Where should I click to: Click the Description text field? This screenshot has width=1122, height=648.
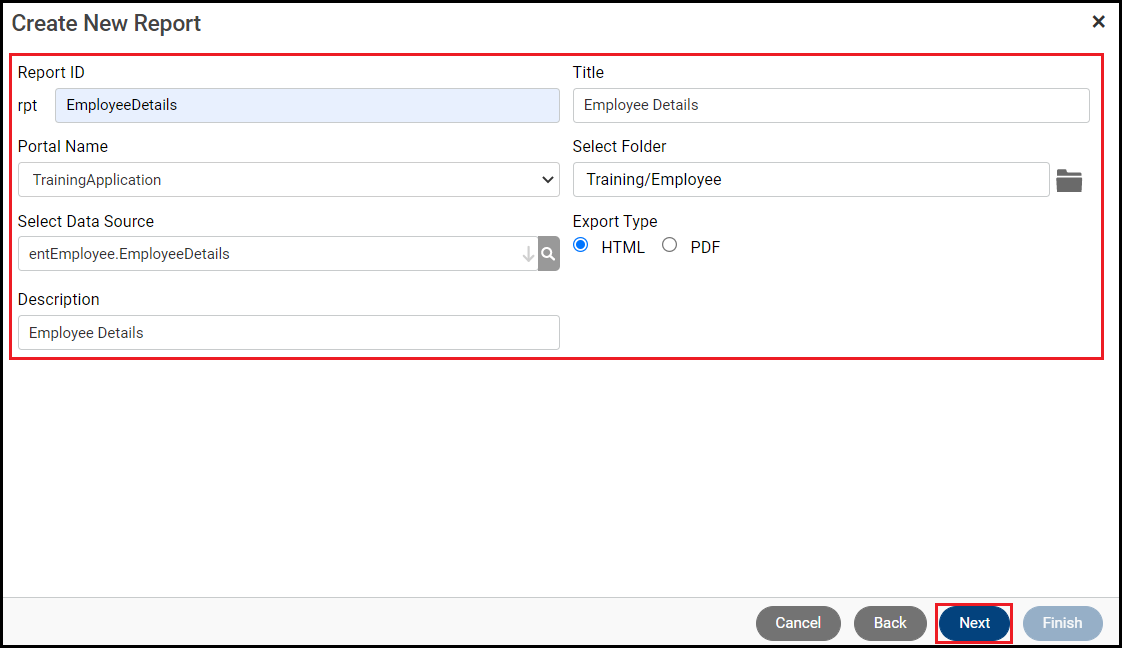point(288,333)
